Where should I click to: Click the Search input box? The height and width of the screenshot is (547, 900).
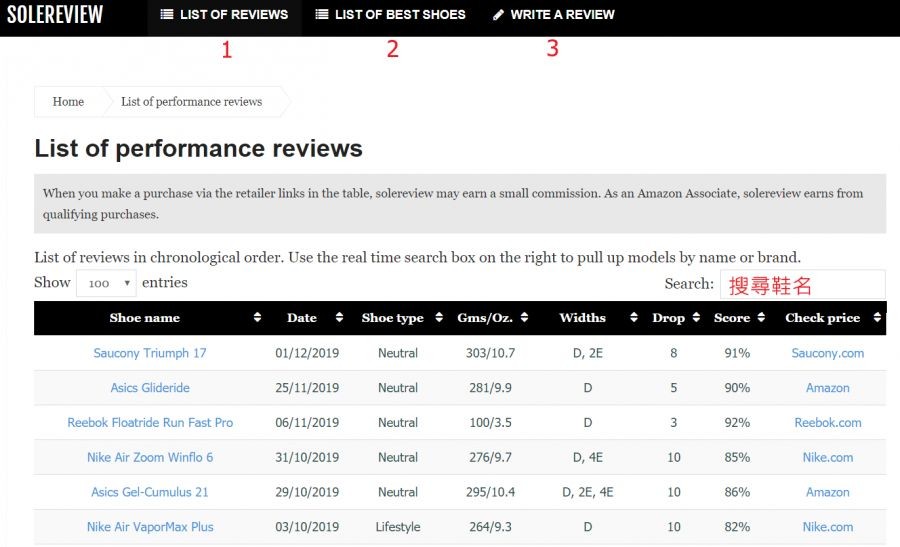point(802,284)
